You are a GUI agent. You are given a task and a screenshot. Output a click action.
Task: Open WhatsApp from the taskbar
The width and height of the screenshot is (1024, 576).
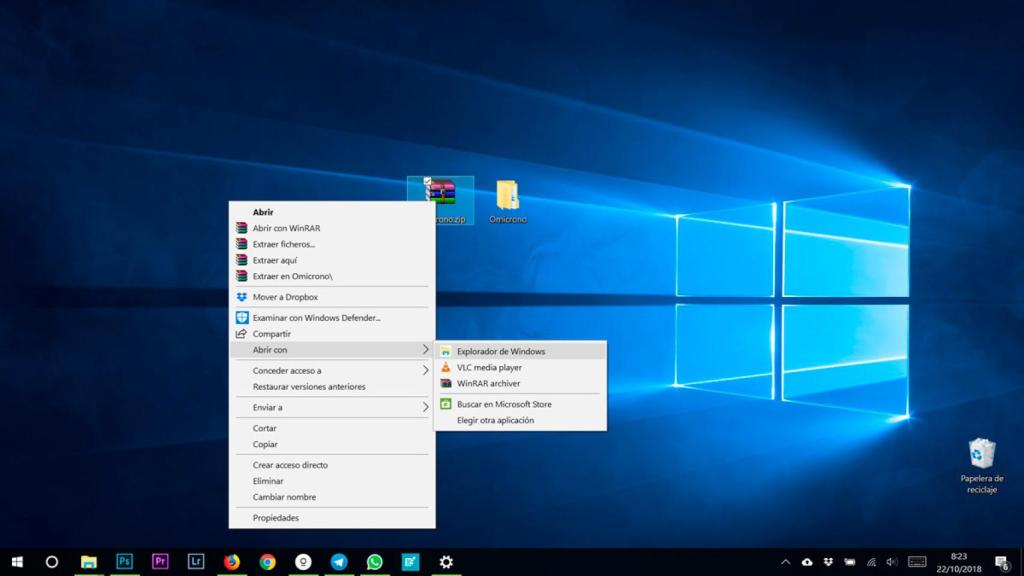pyautogui.click(x=375, y=562)
